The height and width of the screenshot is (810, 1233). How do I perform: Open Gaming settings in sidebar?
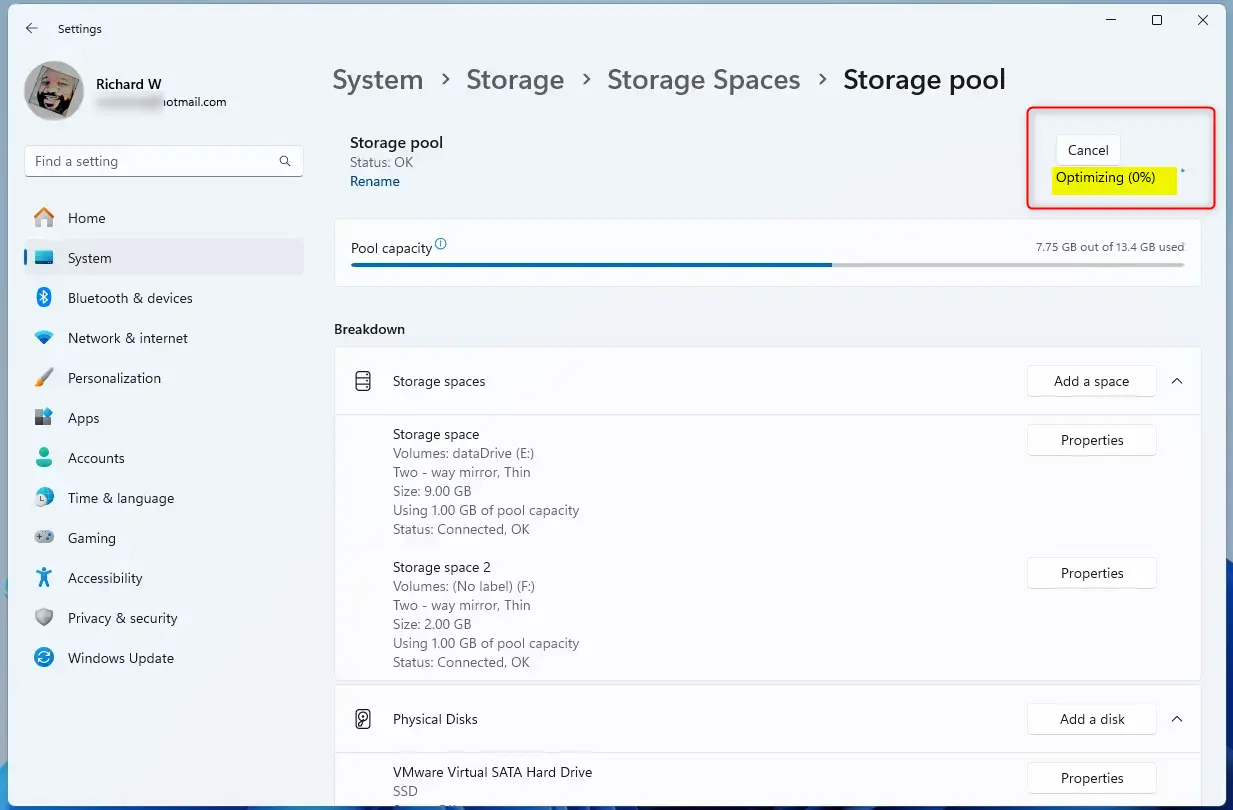click(x=92, y=538)
